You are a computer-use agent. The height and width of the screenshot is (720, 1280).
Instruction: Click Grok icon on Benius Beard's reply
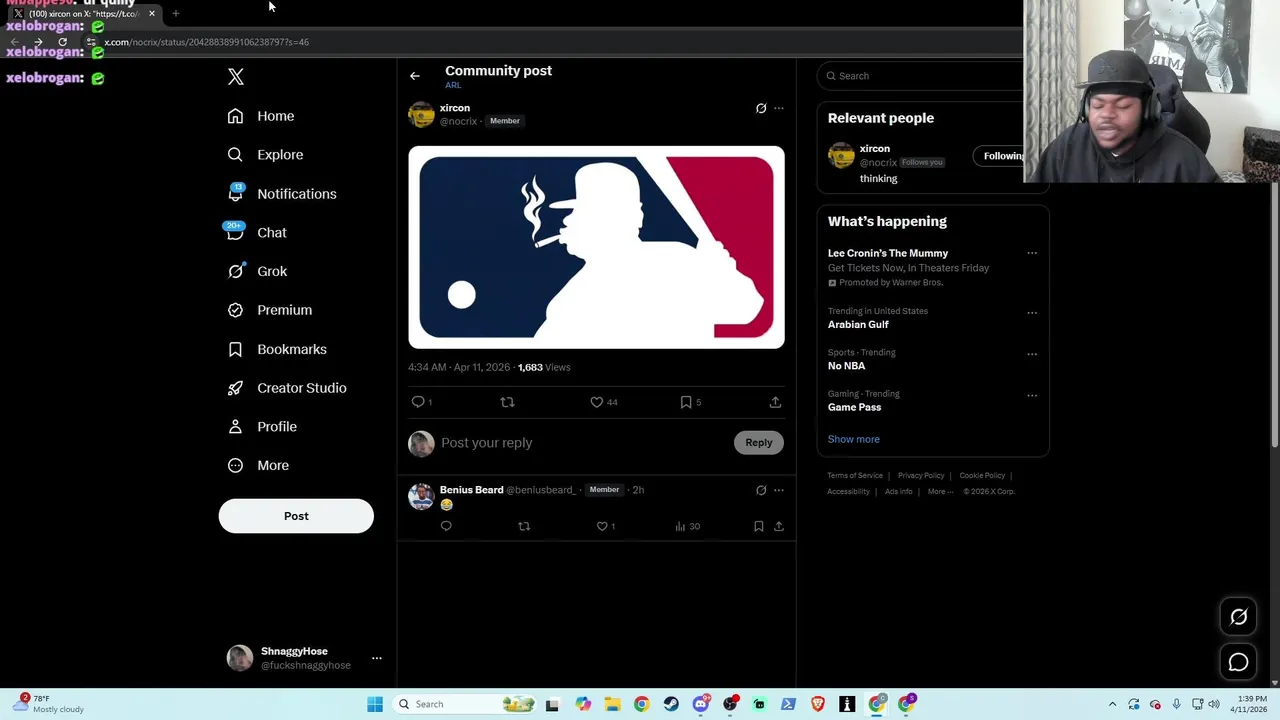tap(761, 490)
